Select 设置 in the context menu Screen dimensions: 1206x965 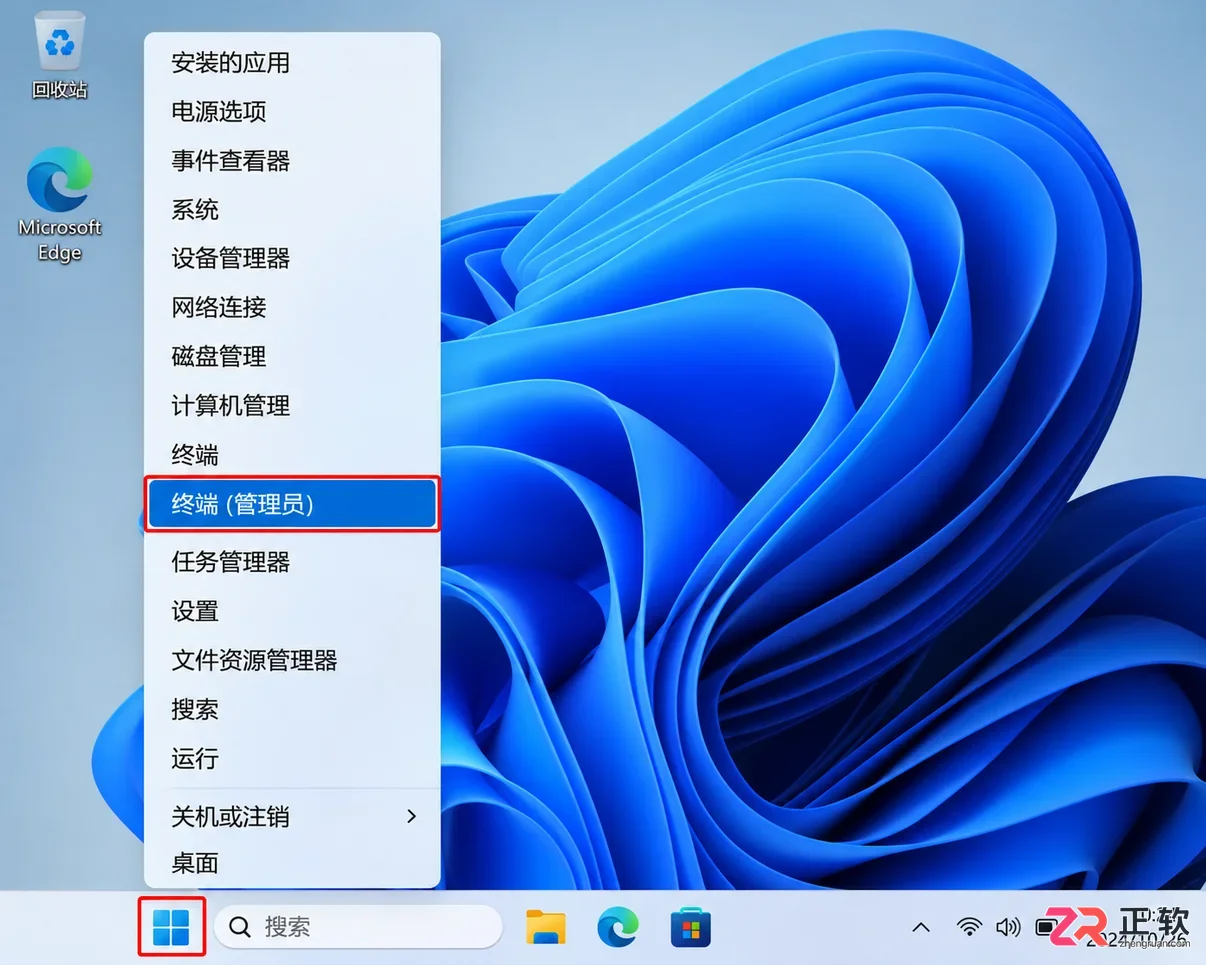pos(292,611)
